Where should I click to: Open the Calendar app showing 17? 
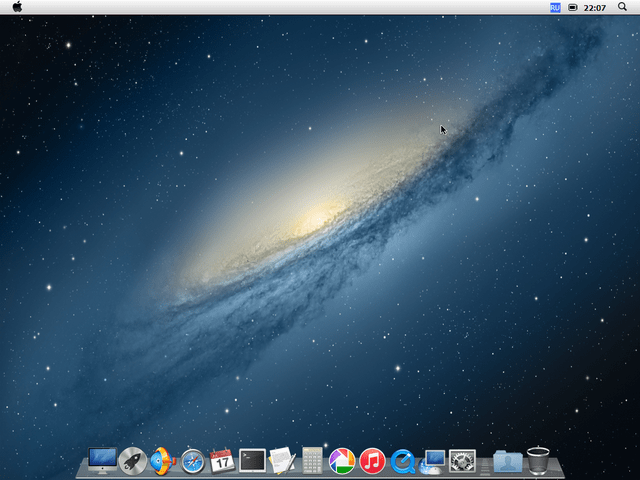[222, 460]
